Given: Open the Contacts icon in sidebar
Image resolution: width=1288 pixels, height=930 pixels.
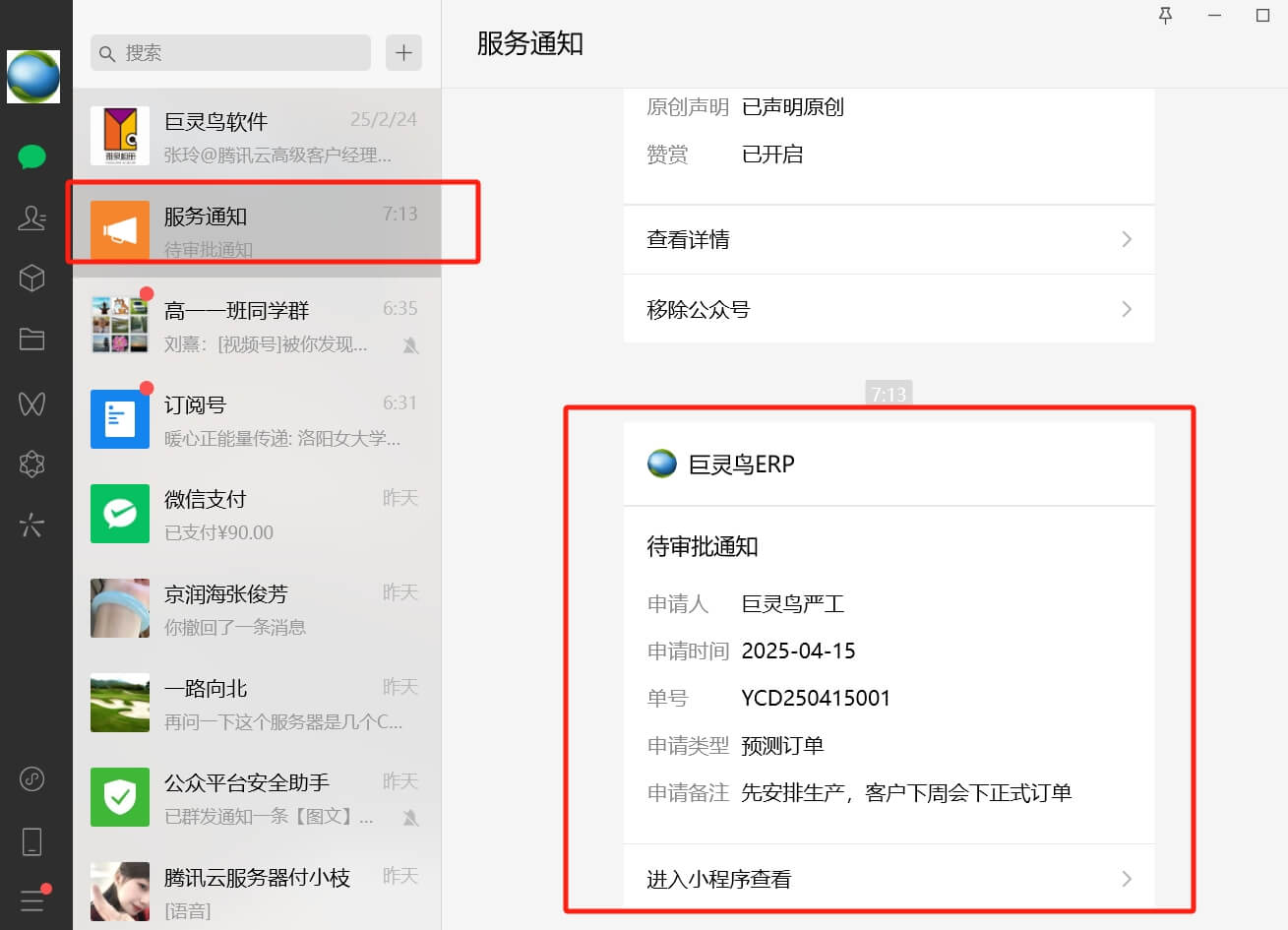Looking at the screenshot, I should (x=32, y=217).
